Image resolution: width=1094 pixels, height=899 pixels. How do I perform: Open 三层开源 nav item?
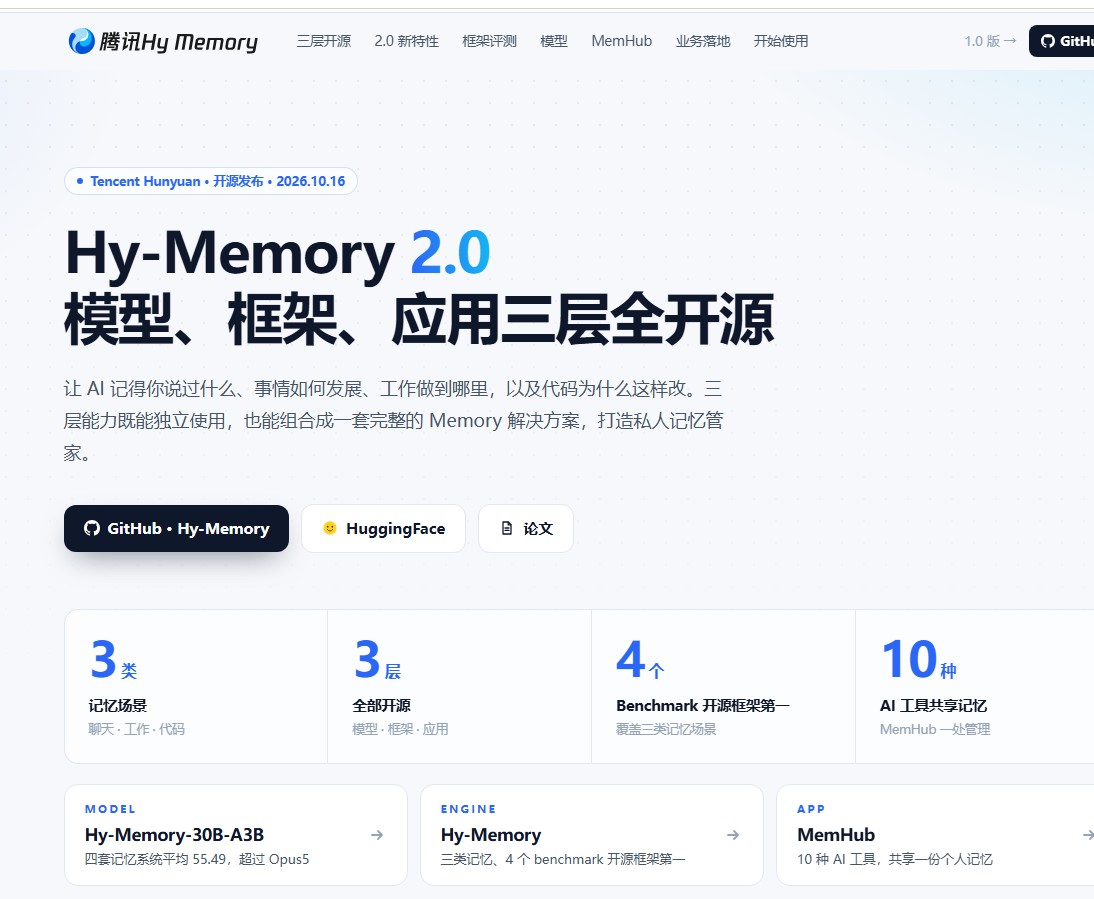click(x=324, y=41)
